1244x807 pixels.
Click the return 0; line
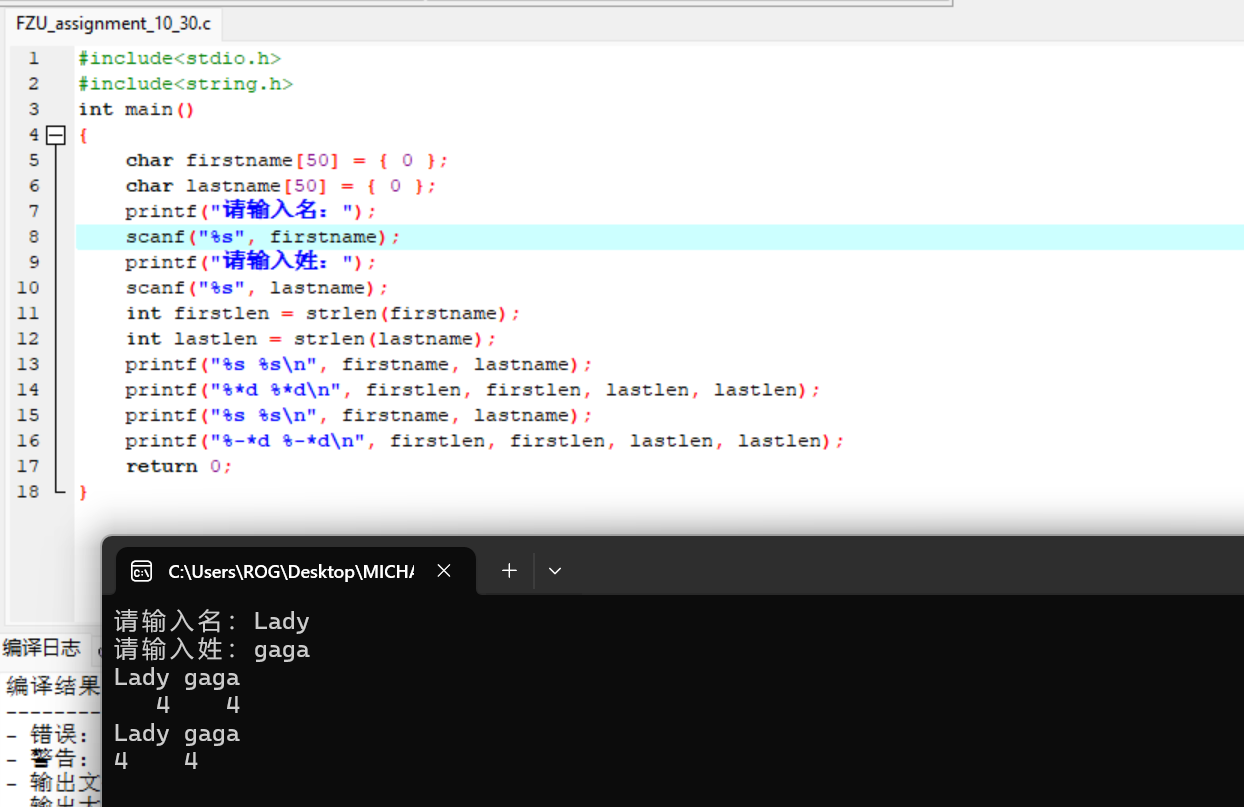click(179, 467)
